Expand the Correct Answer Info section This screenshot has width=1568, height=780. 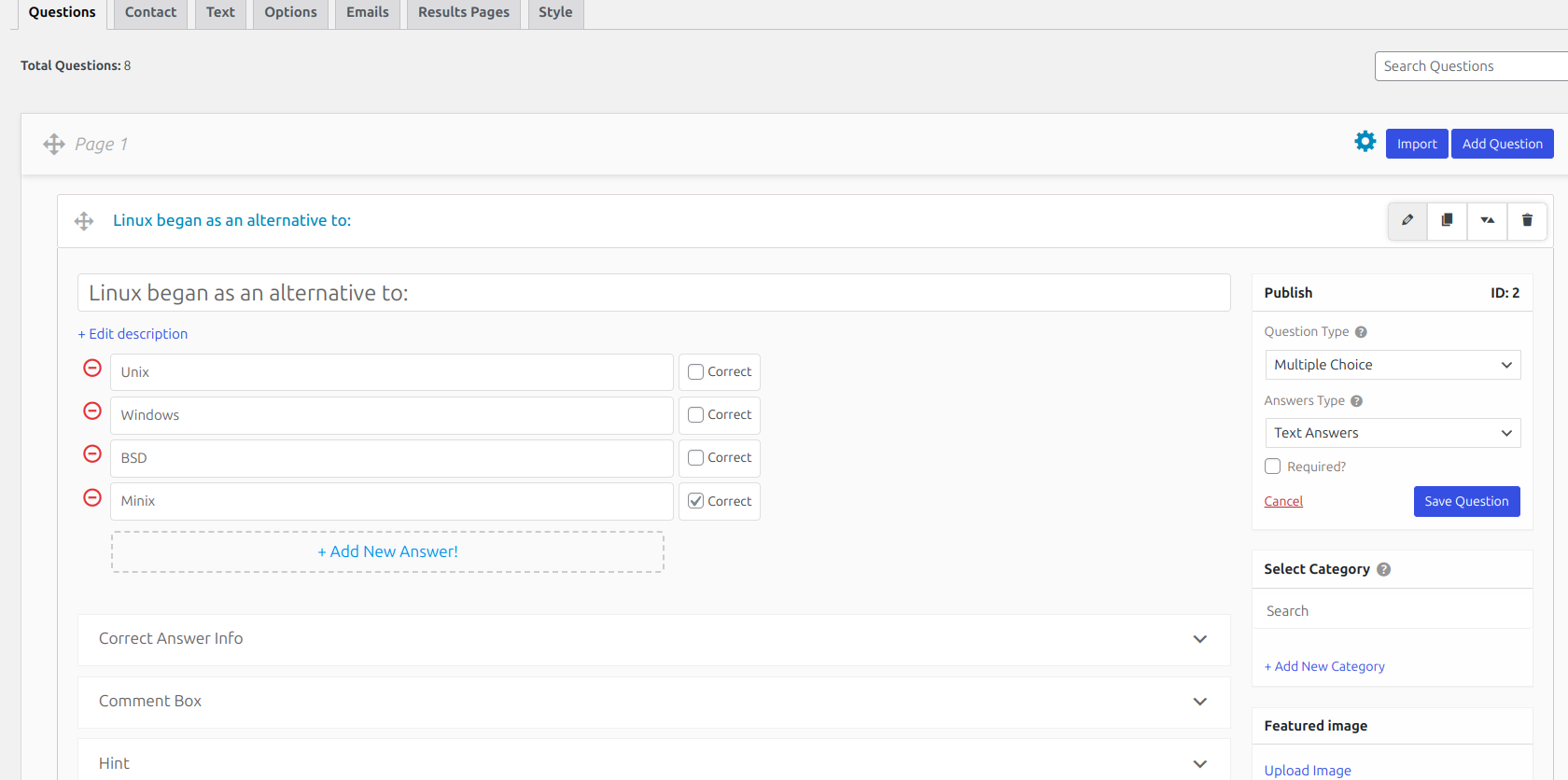click(x=653, y=639)
